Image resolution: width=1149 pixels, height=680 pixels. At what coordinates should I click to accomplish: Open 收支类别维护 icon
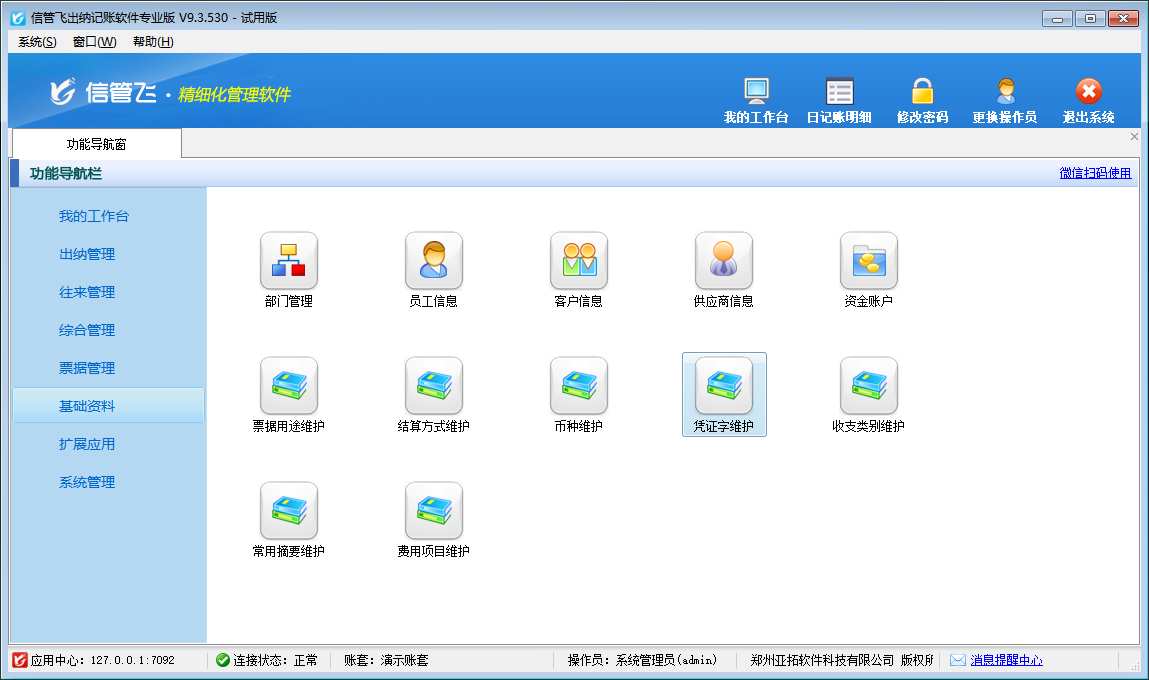point(869,386)
